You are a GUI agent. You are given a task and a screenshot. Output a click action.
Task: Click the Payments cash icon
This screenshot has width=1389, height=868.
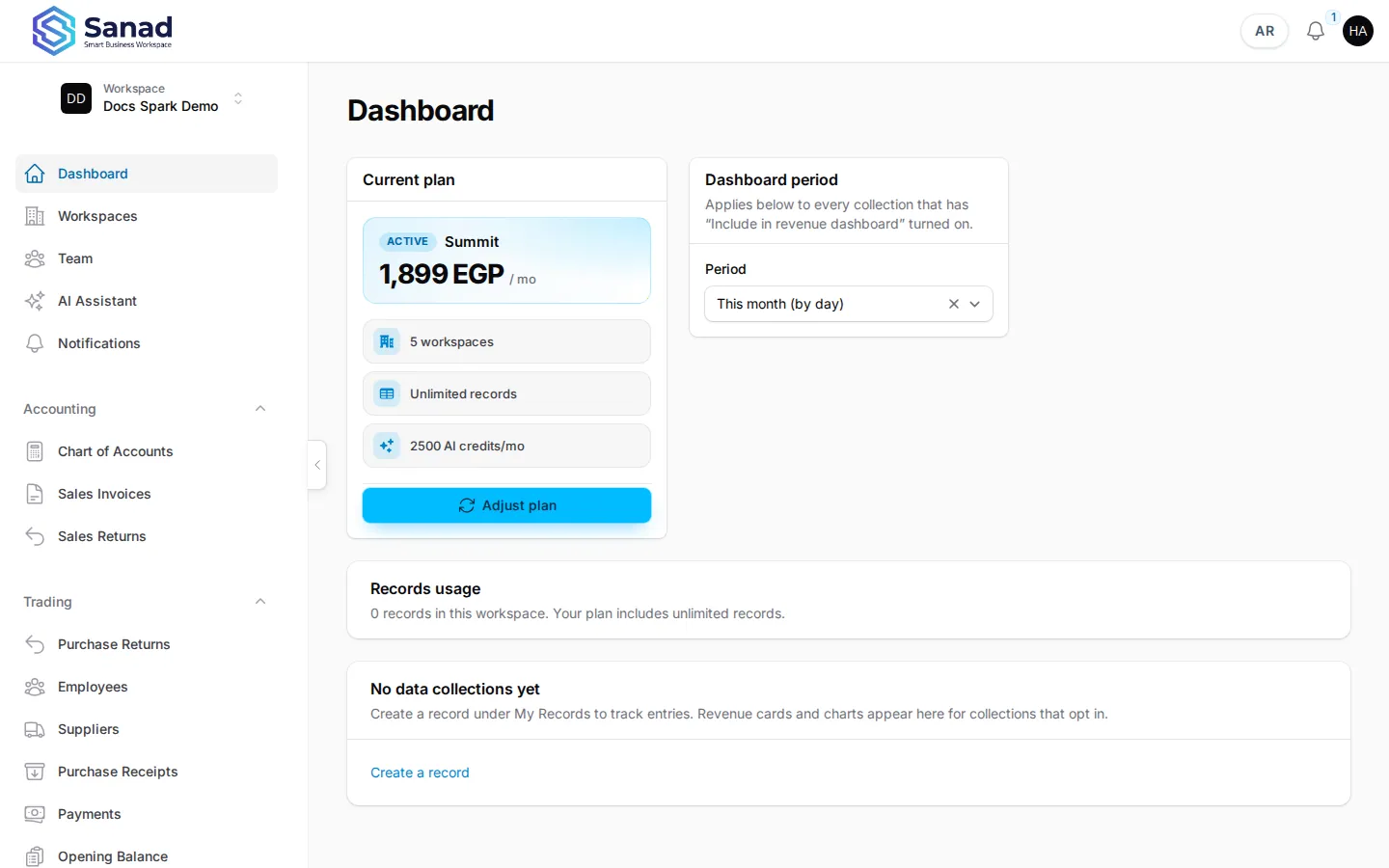(35, 814)
